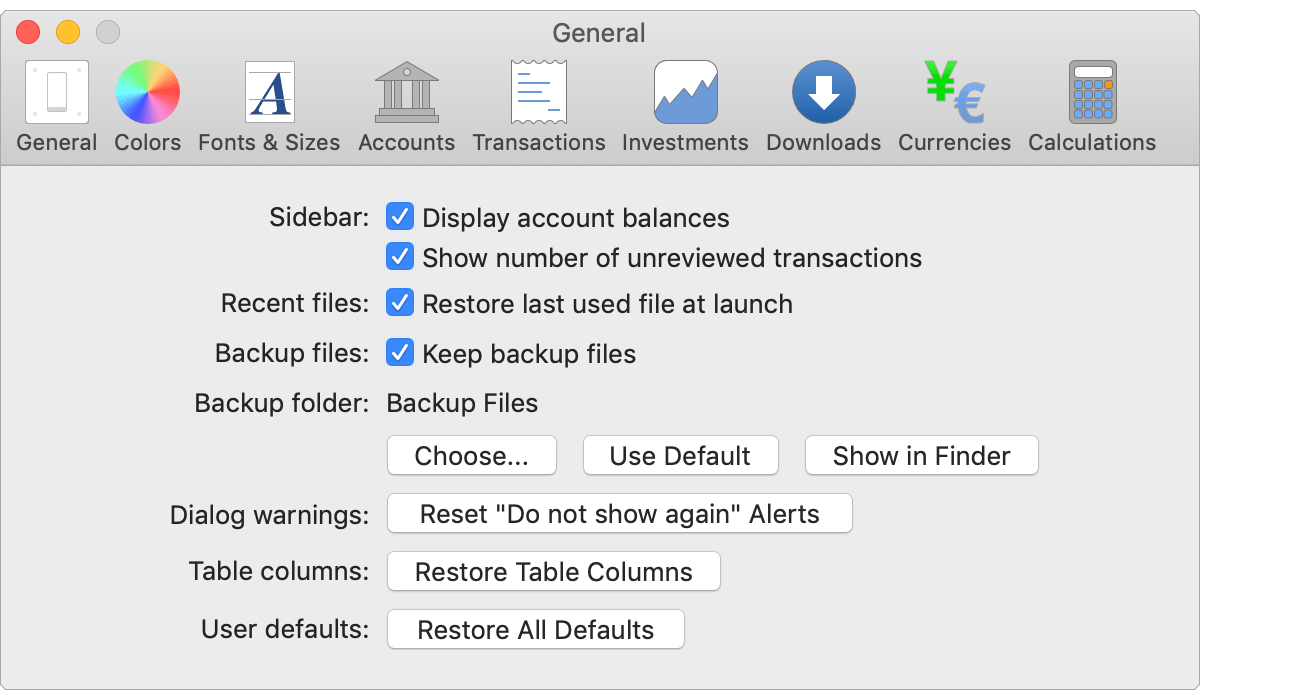
Task: Open the Calculations calculator icon
Action: pos(1091,93)
